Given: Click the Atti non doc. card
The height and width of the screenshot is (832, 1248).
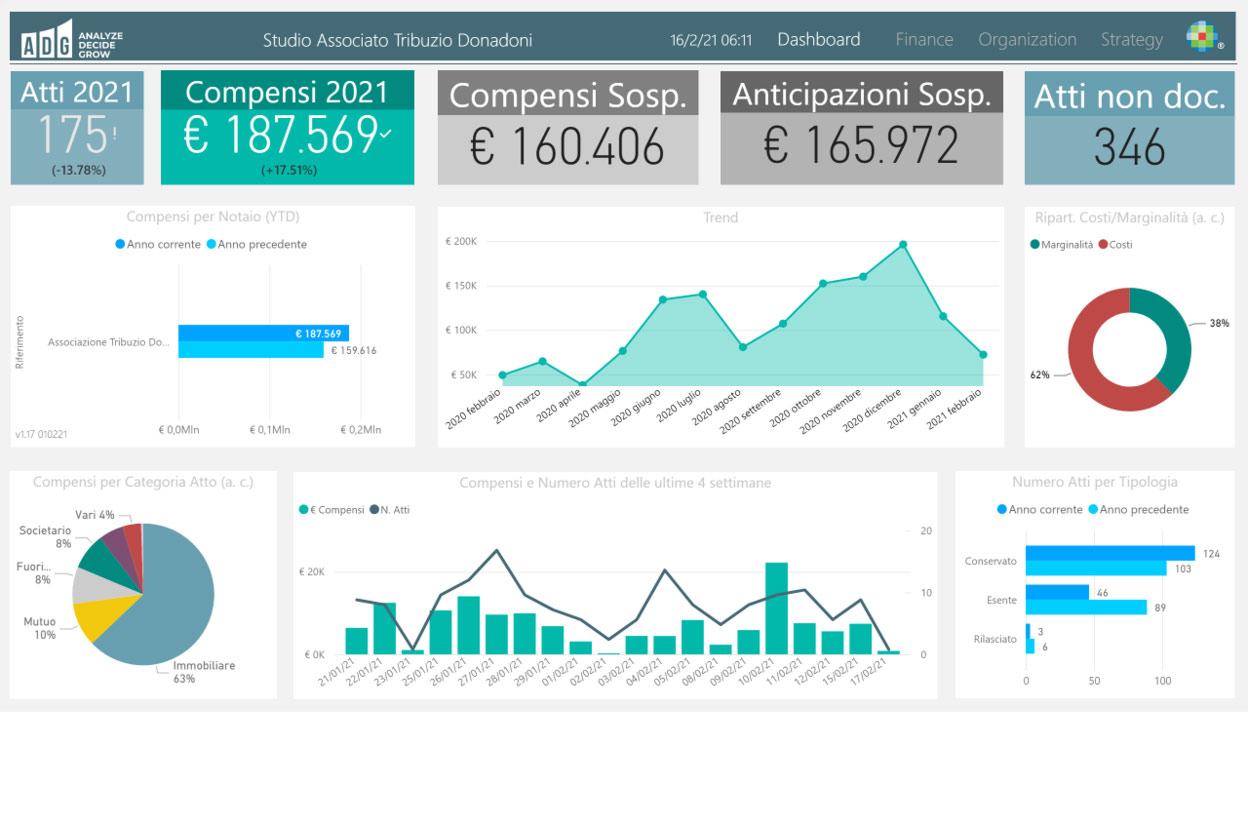Looking at the screenshot, I should (1129, 128).
